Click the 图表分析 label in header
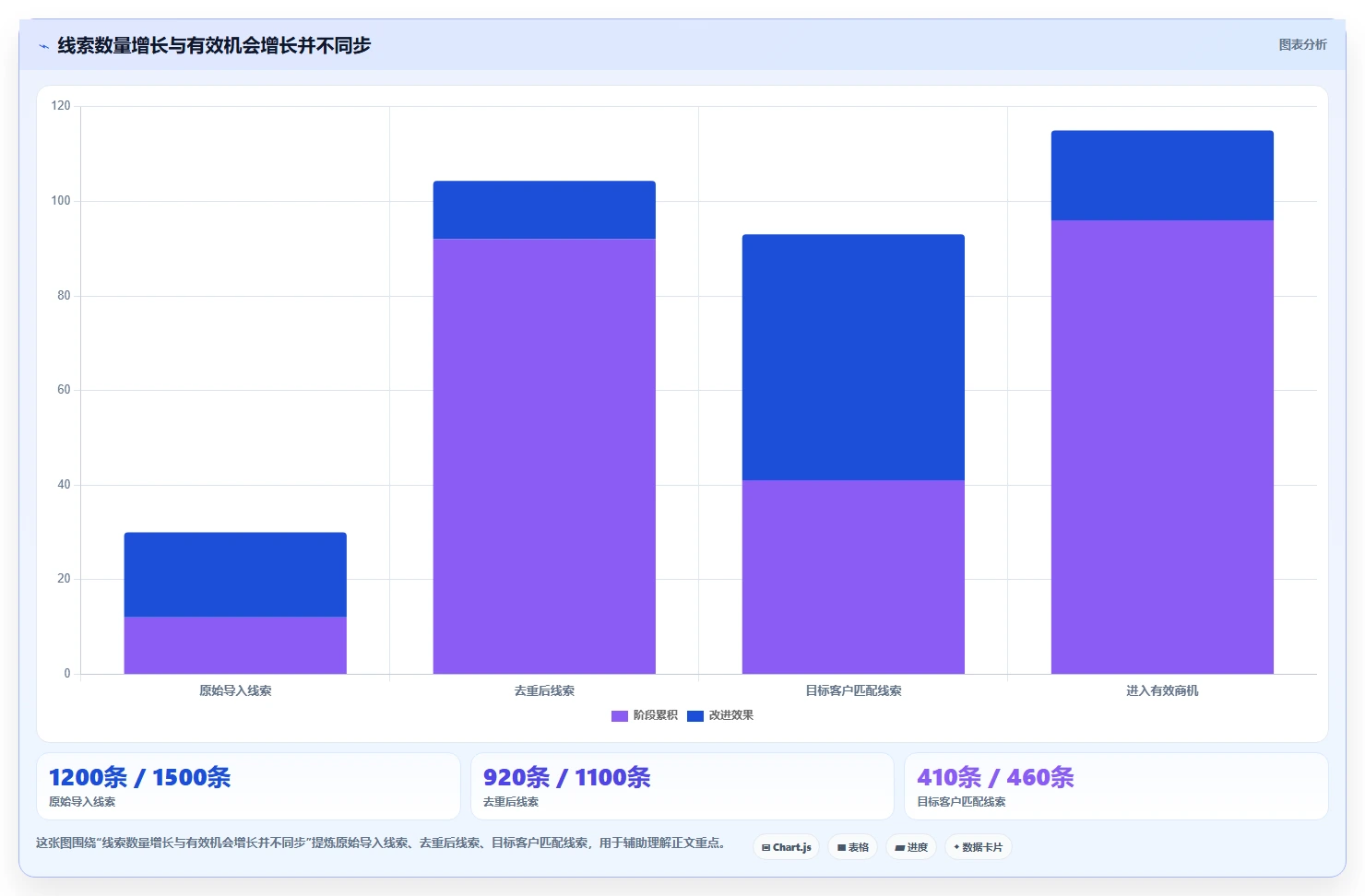The height and width of the screenshot is (896, 1365). (x=1302, y=44)
